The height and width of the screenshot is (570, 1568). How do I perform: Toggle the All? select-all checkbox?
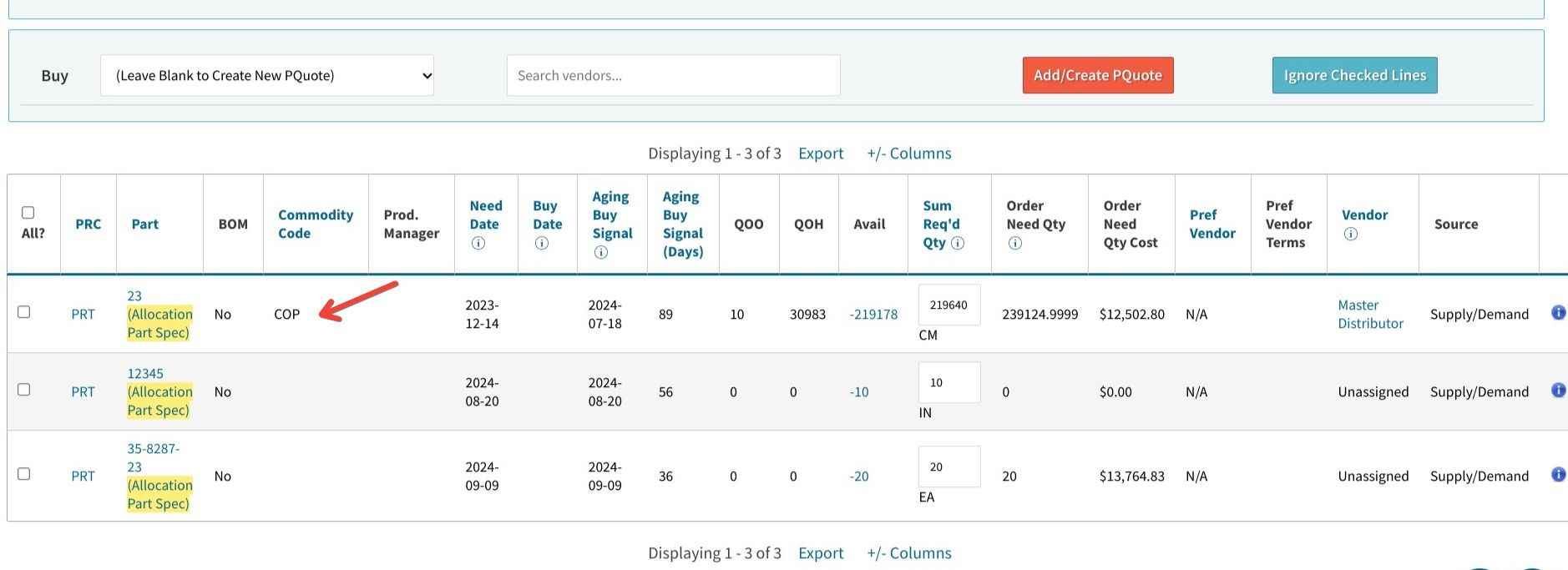click(28, 213)
